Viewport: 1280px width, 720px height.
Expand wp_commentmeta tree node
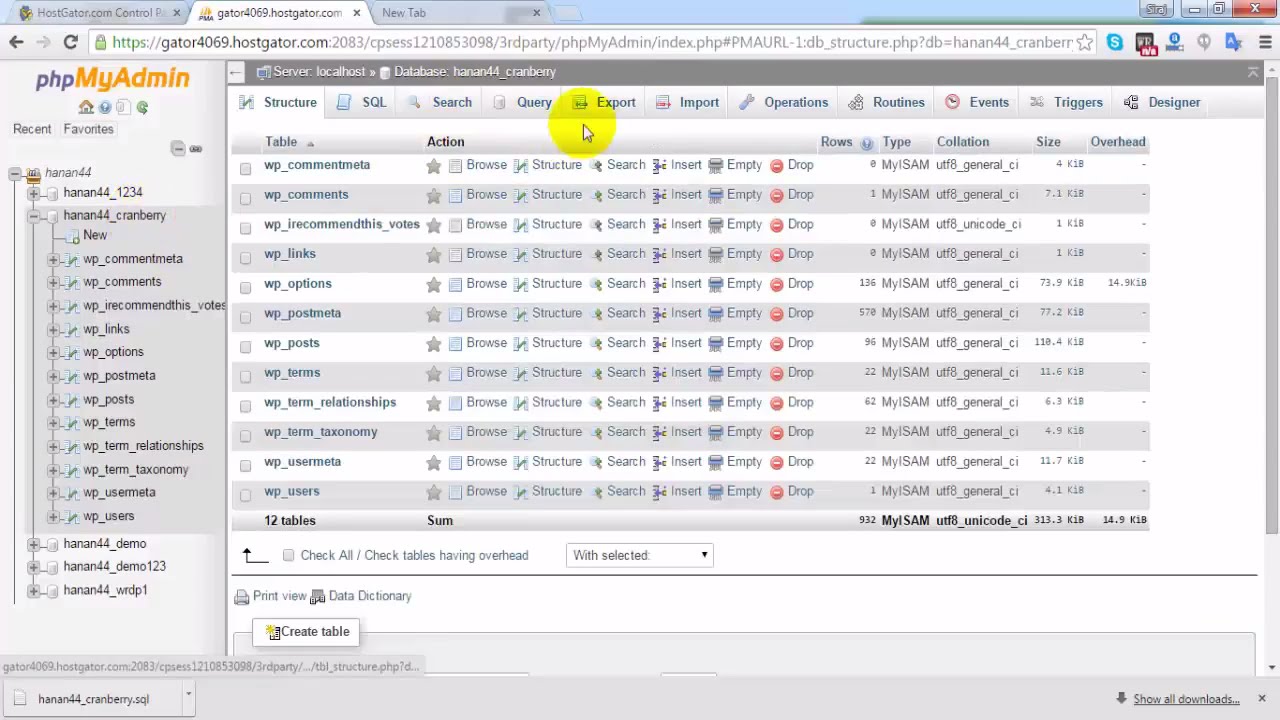(53, 259)
